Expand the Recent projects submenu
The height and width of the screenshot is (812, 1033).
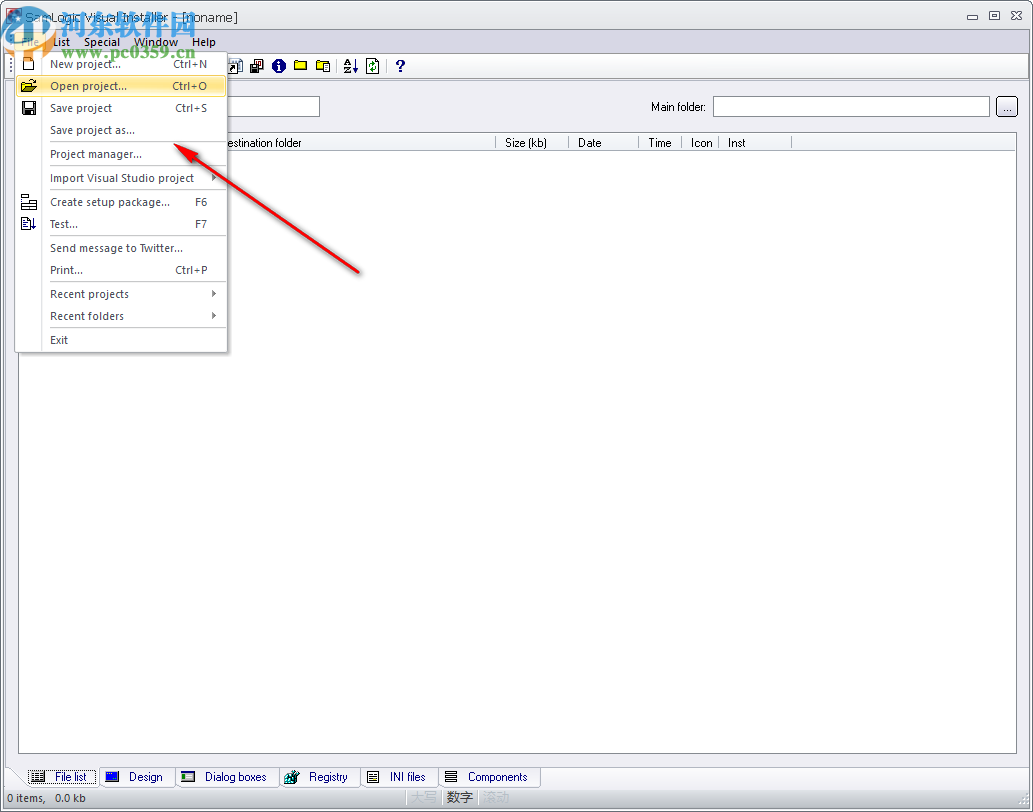point(89,293)
